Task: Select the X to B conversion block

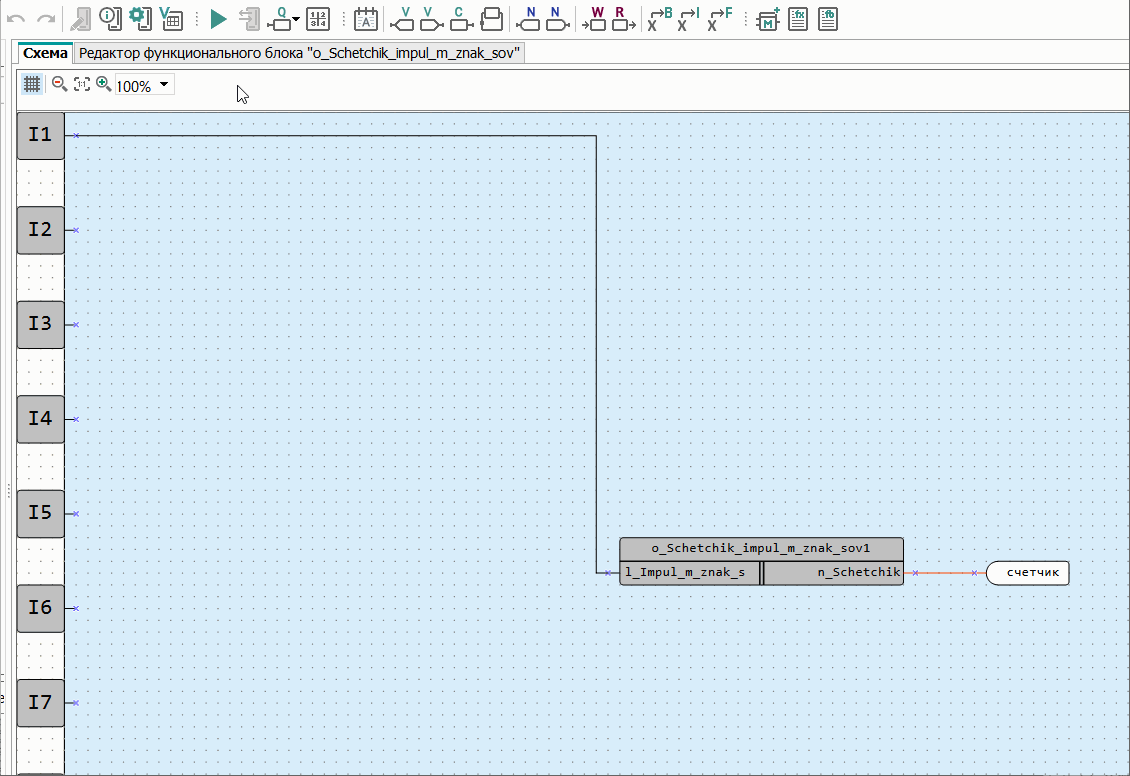Action: point(659,19)
